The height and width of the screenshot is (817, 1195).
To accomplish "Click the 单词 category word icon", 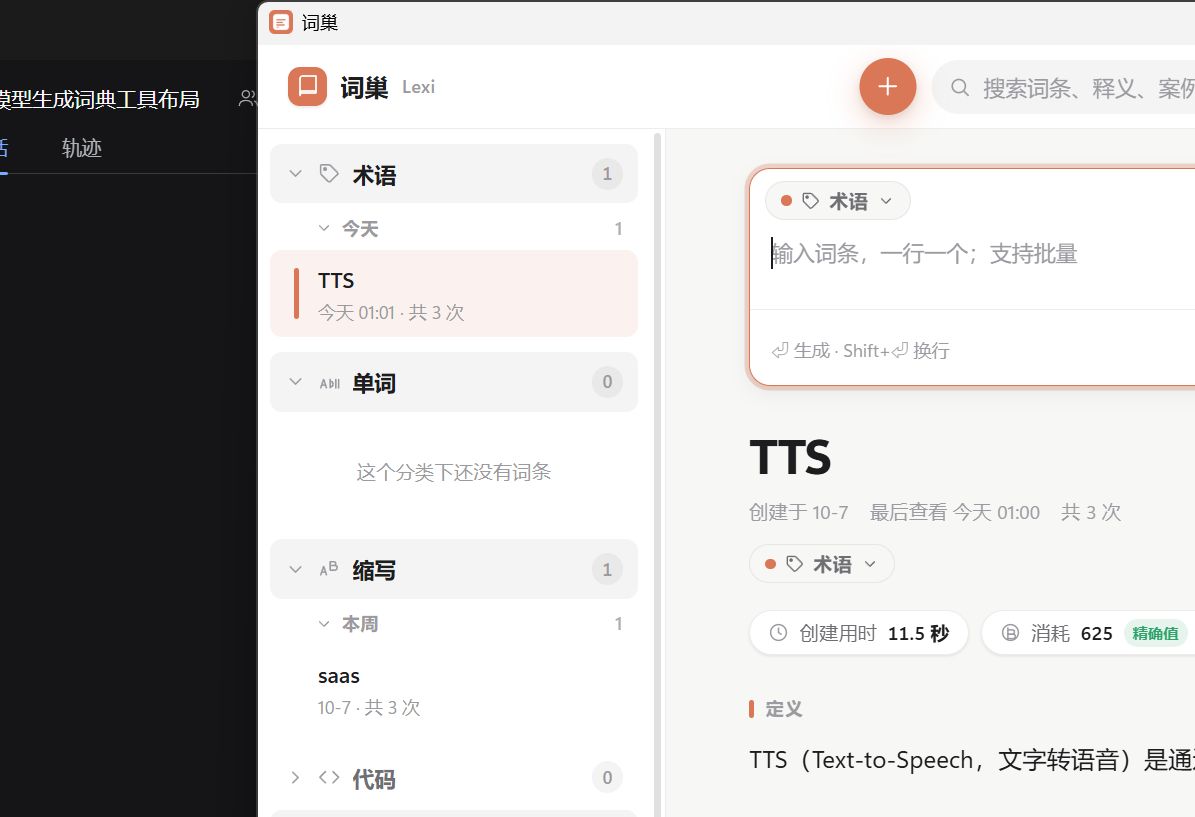I will coord(329,383).
